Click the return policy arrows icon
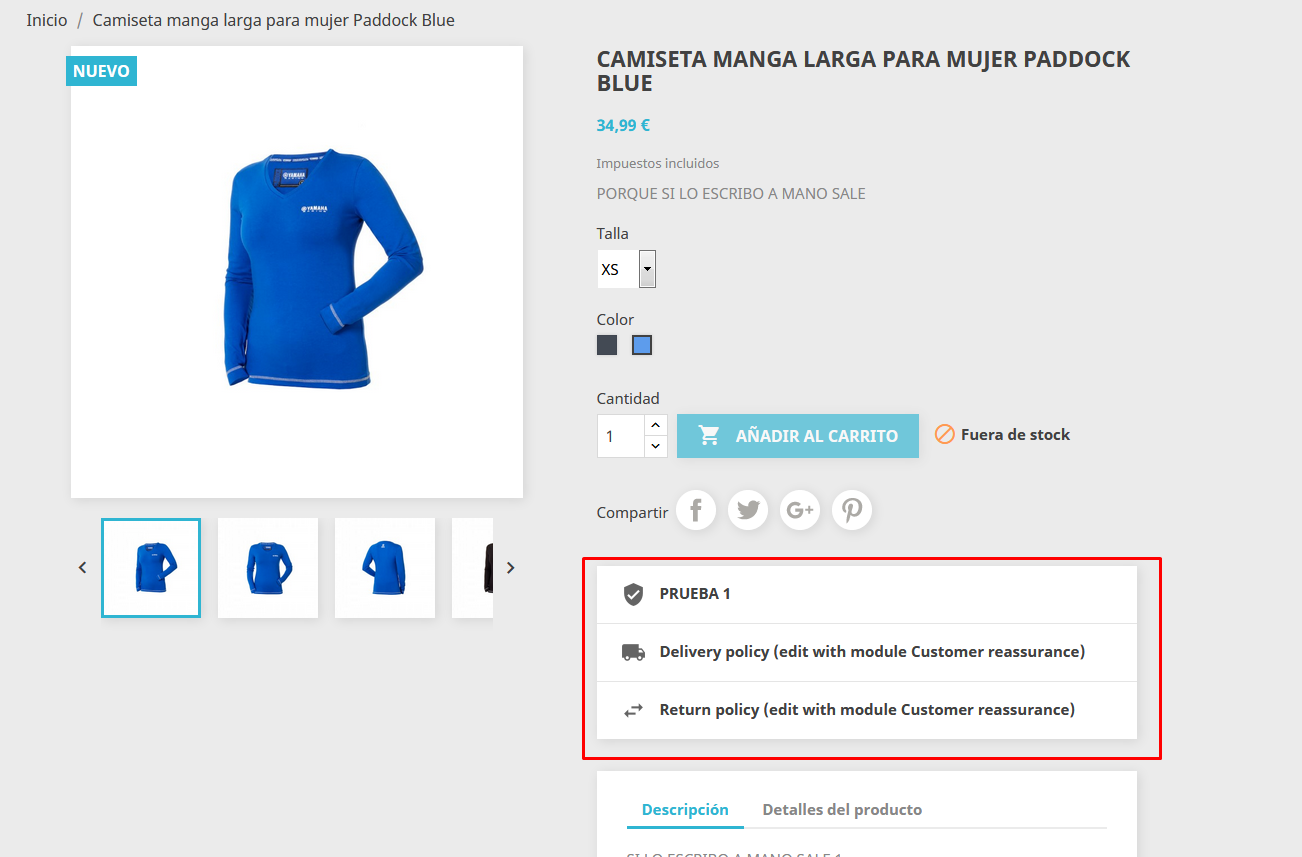 [x=633, y=710]
